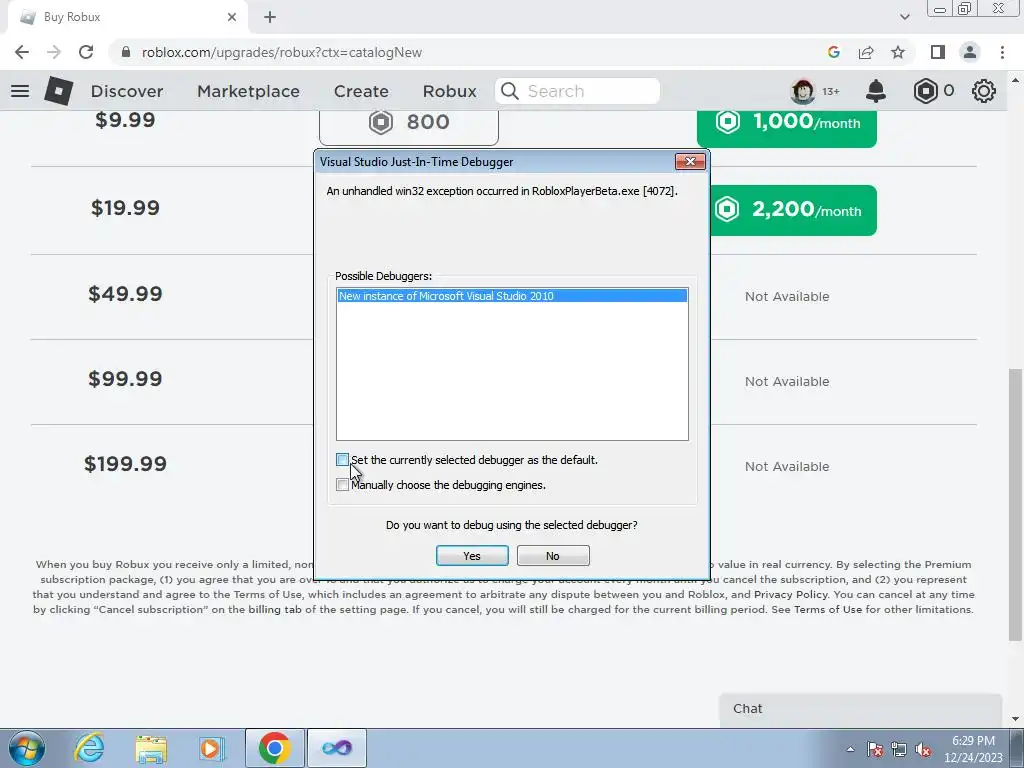Check set selected debugger as default
The width and height of the screenshot is (1024, 768).
pos(342,460)
